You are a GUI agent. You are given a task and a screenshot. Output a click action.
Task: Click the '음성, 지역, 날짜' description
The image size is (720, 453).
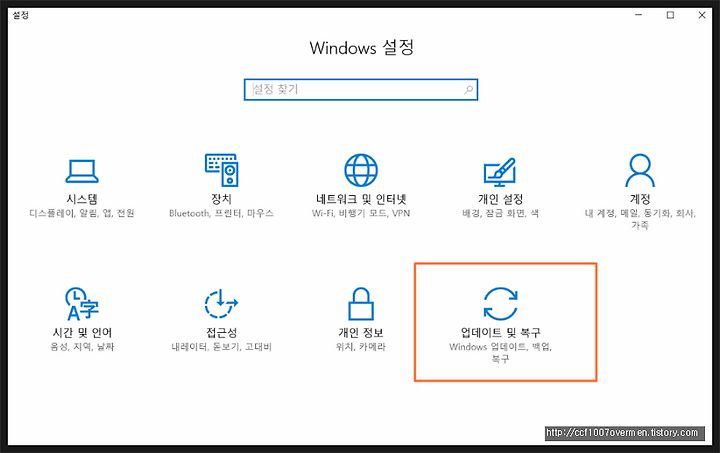[82, 347]
